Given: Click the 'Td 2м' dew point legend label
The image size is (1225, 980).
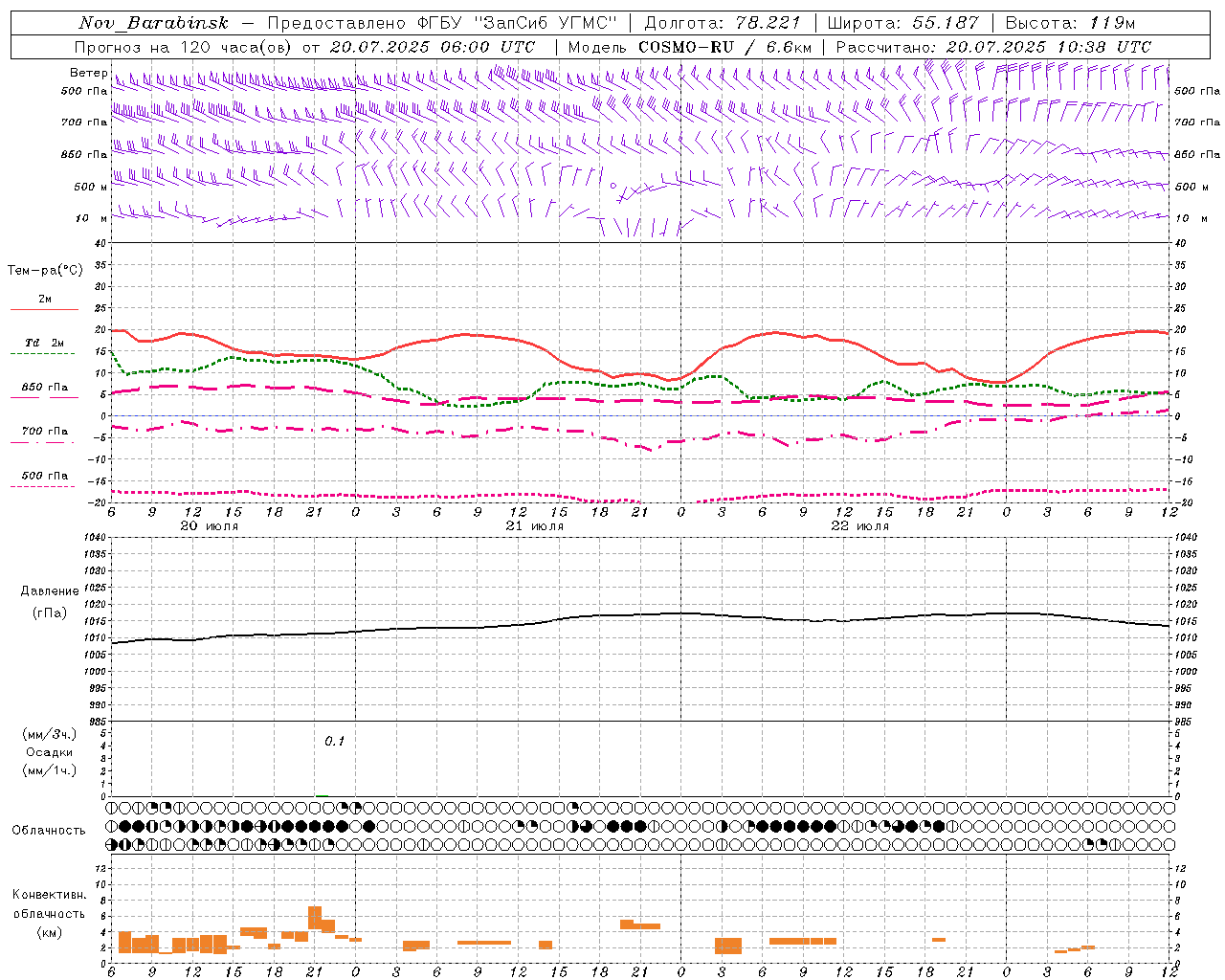Looking at the screenshot, I should click(x=45, y=343).
